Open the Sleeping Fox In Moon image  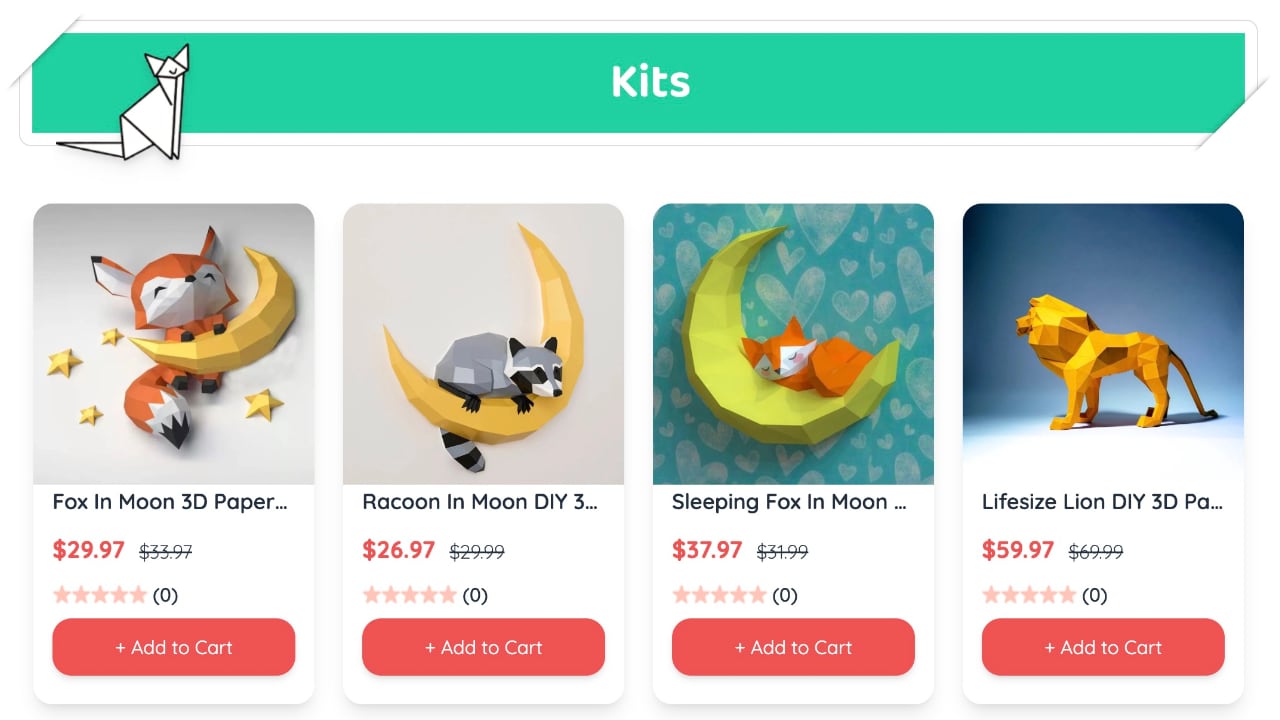(793, 344)
